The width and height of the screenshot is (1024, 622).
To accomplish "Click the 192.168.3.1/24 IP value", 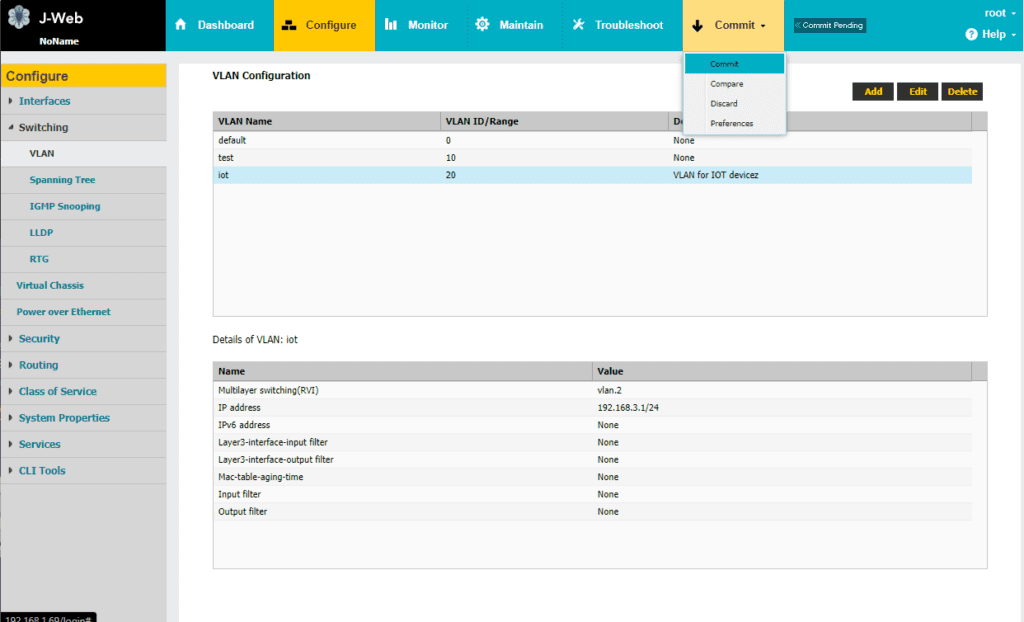I will tap(628, 408).
